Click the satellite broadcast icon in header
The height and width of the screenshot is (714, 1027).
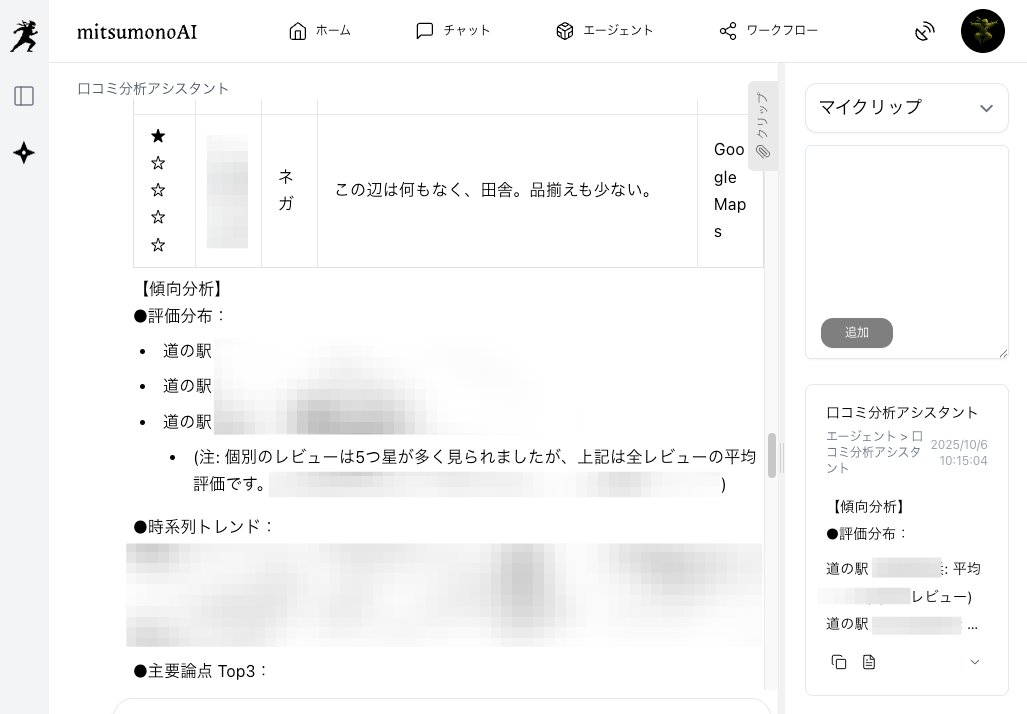coord(925,32)
